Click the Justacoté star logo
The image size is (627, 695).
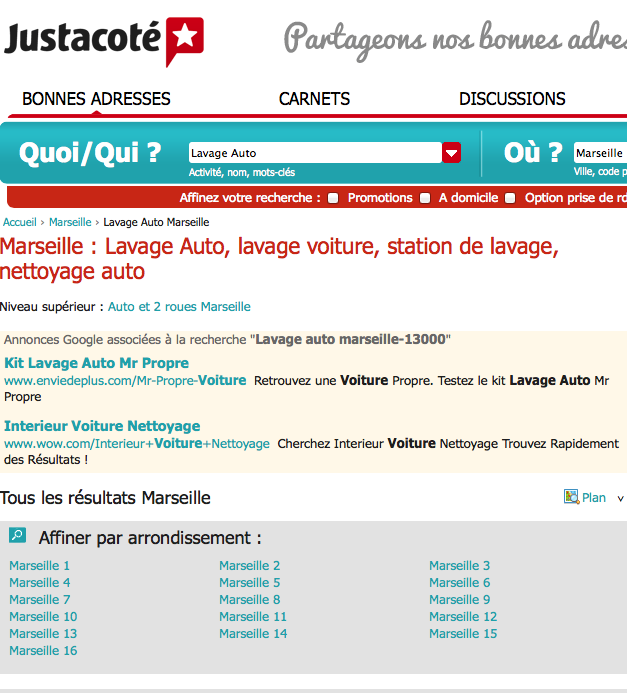coord(184,40)
